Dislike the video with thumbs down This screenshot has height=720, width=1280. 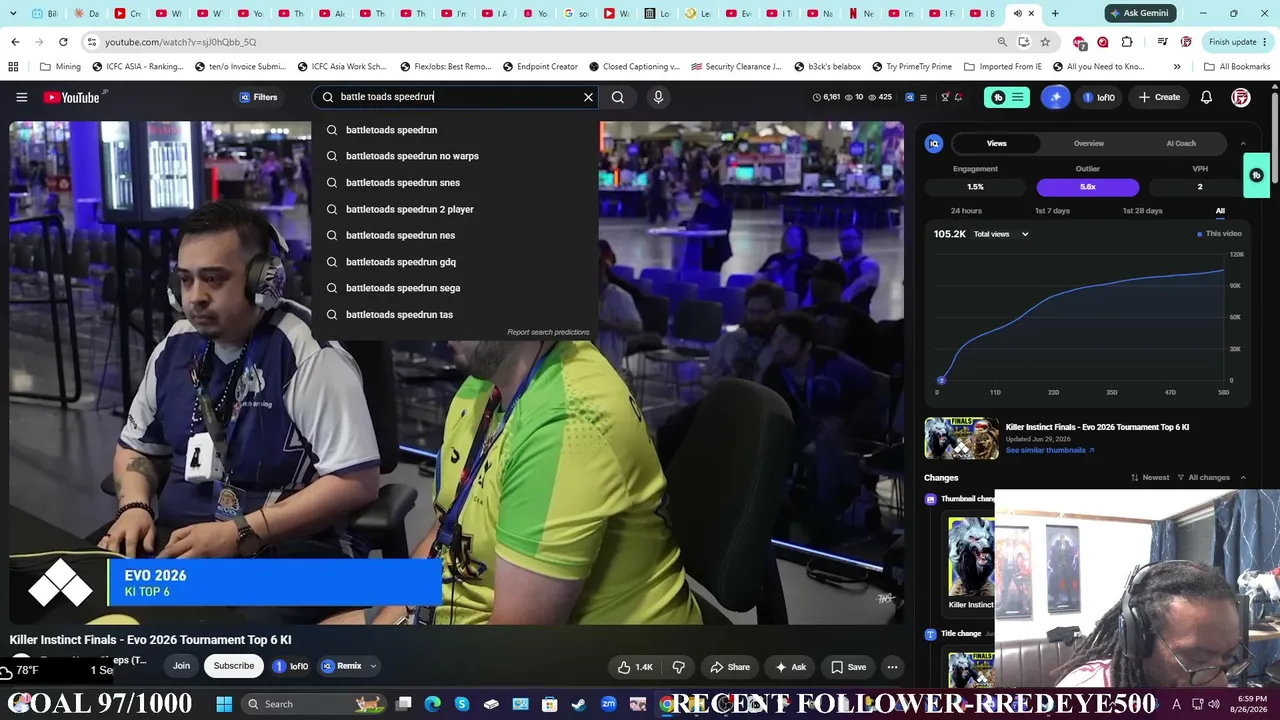point(678,667)
